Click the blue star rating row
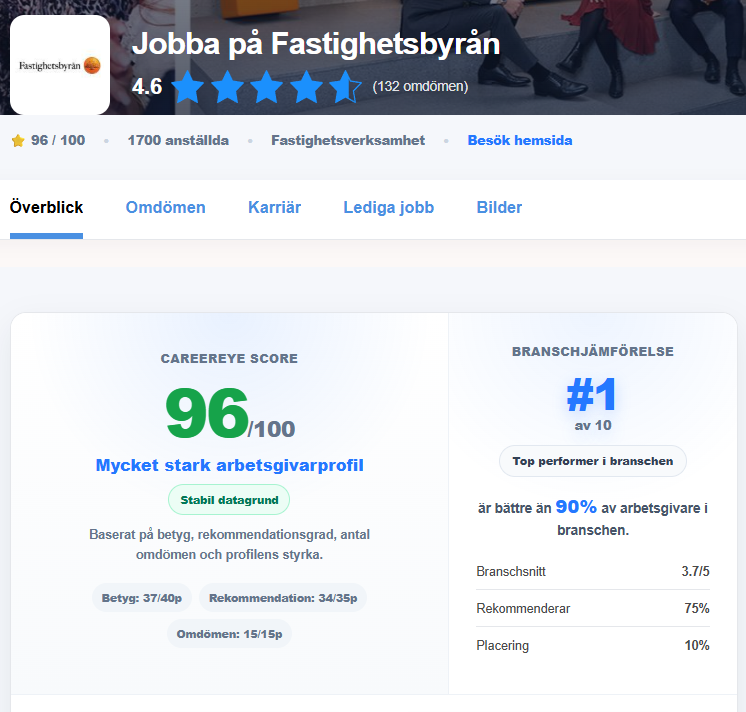Screen dimensions: 746x712 pyautogui.click(x=266, y=87)
